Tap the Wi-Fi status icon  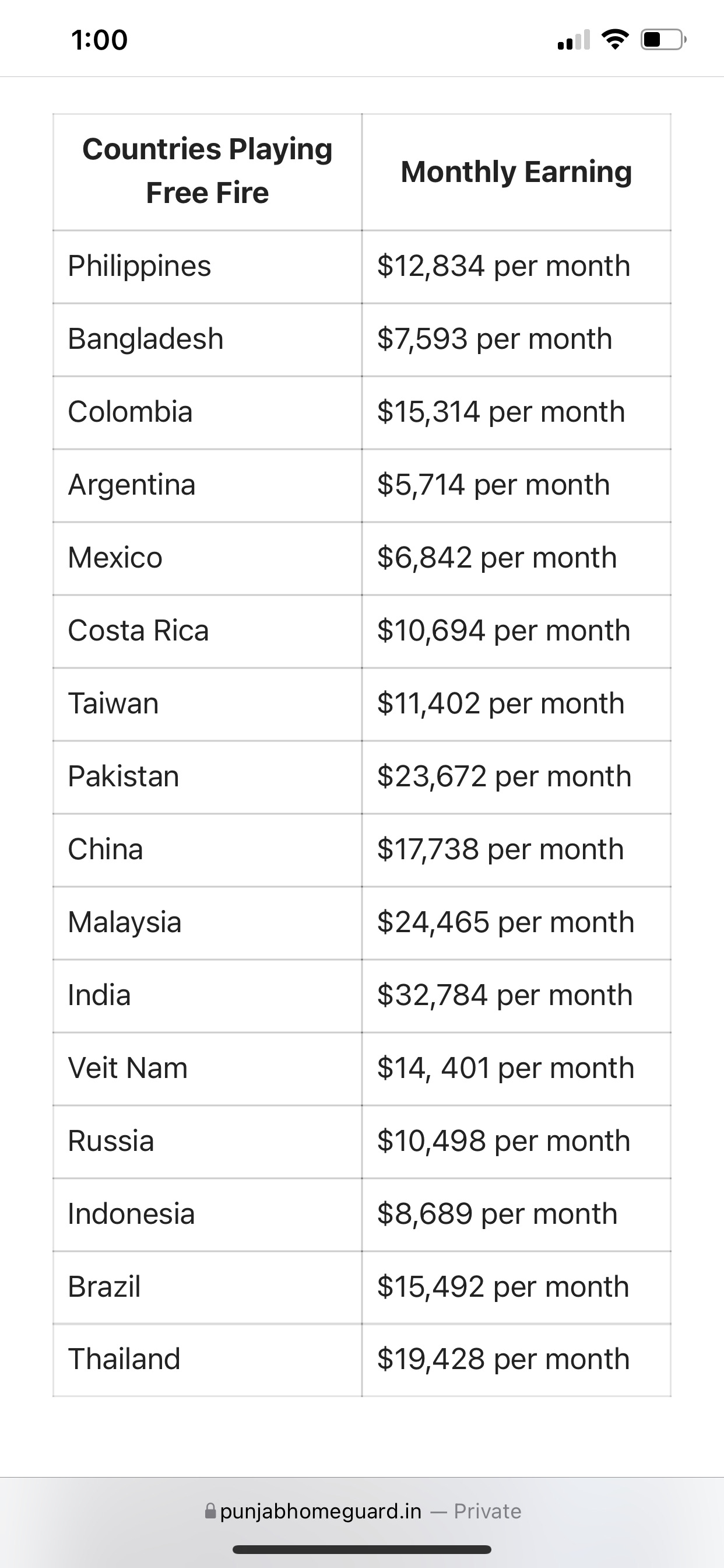point(614,40)
